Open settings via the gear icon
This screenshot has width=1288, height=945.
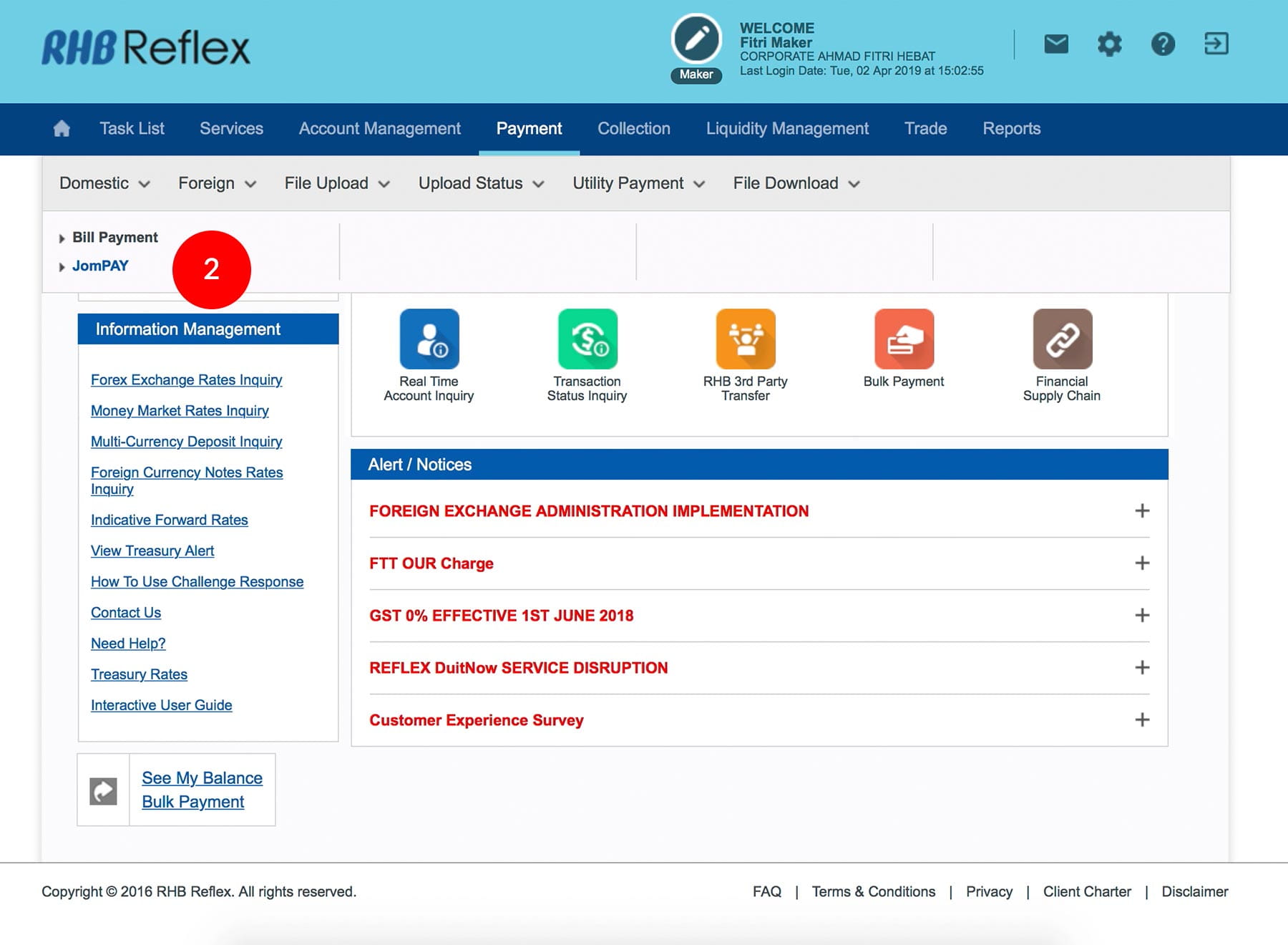tap(1109, 44)
